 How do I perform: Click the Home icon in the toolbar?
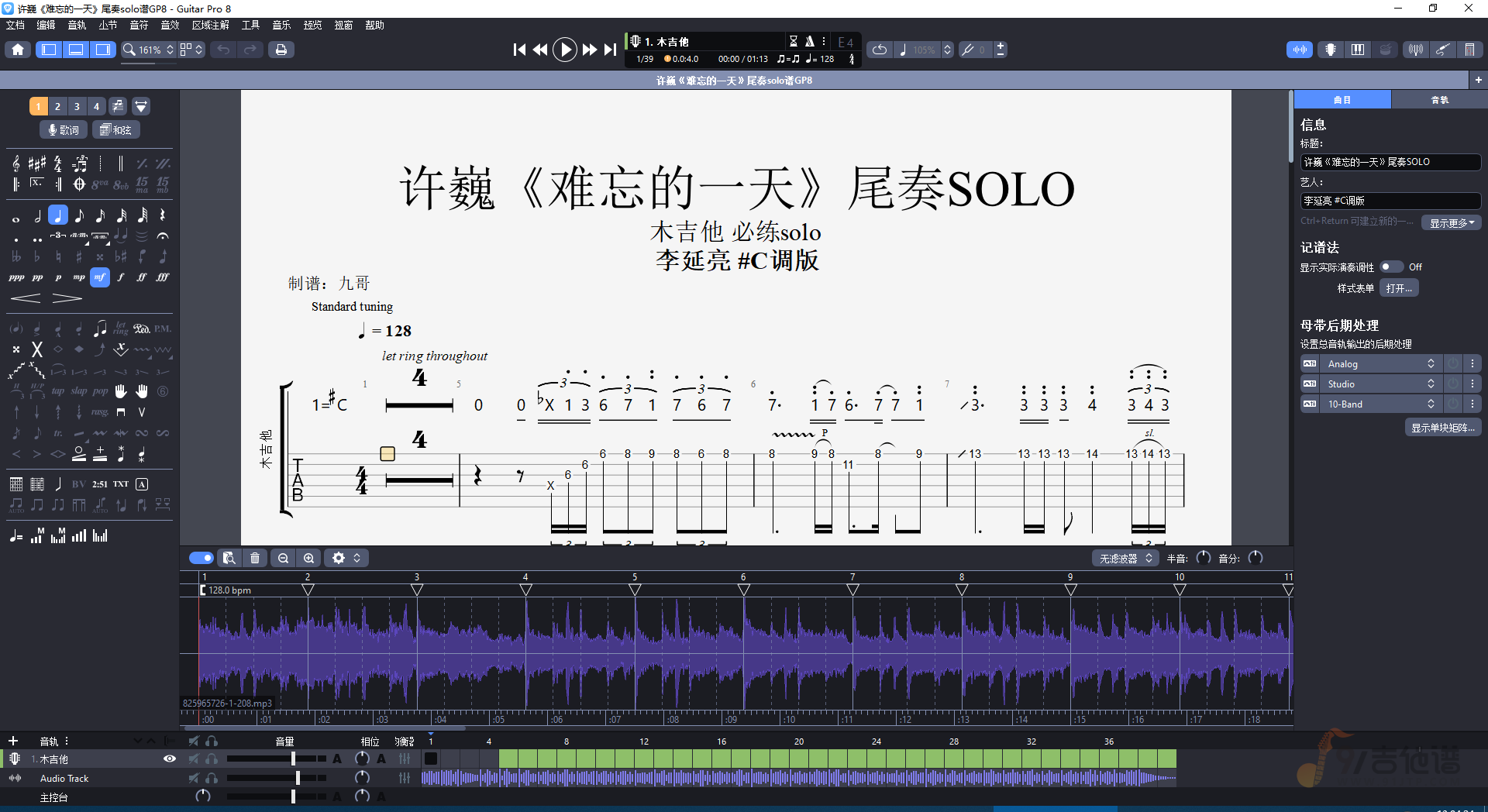18,50
